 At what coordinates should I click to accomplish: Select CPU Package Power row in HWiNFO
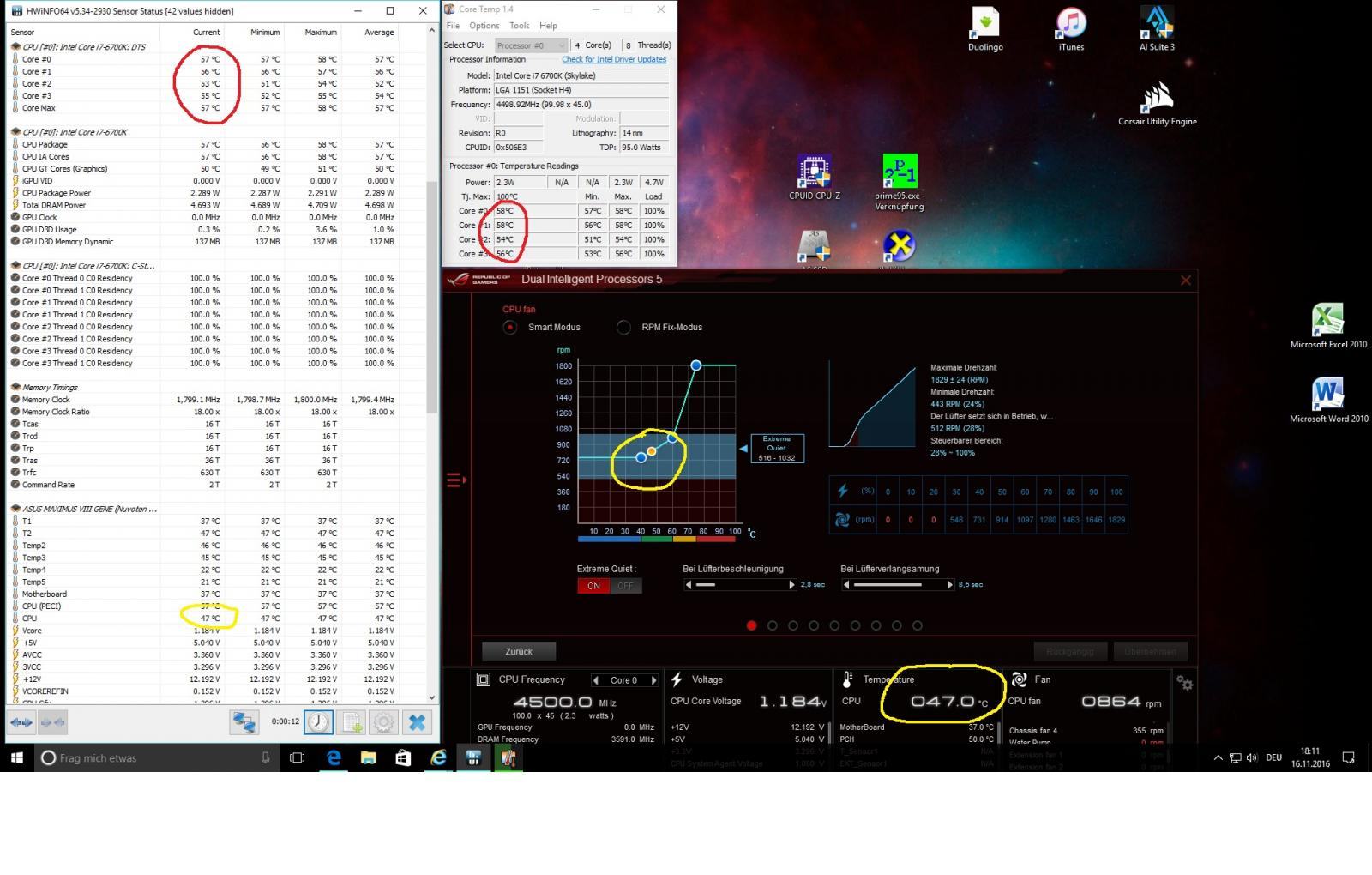coord(204,193)
